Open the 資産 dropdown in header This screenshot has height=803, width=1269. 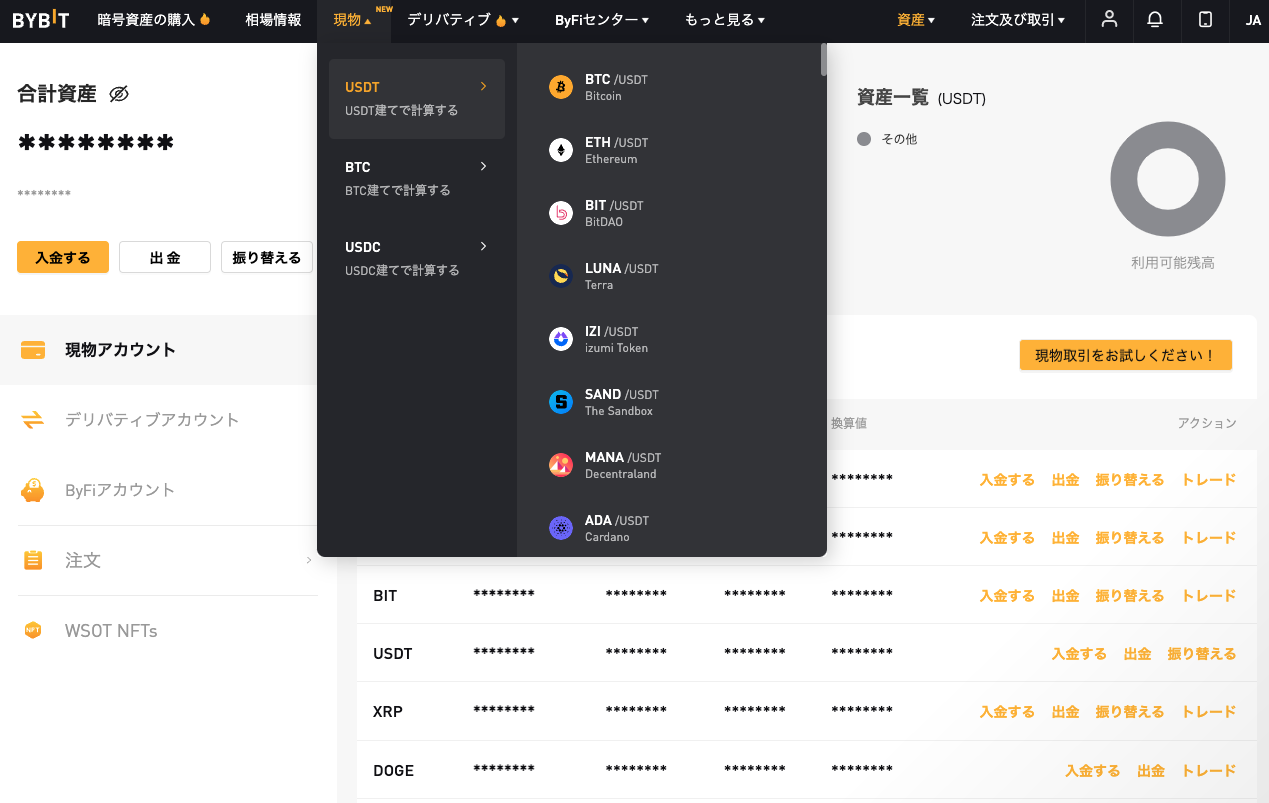(x=916, y=20)
